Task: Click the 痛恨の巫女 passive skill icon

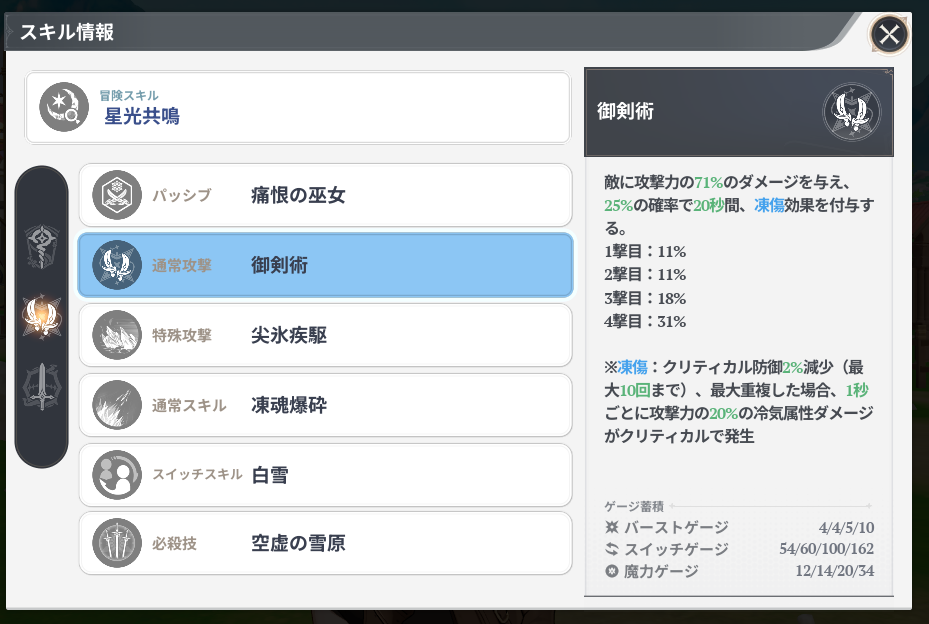Action: (x=117, y=195)
